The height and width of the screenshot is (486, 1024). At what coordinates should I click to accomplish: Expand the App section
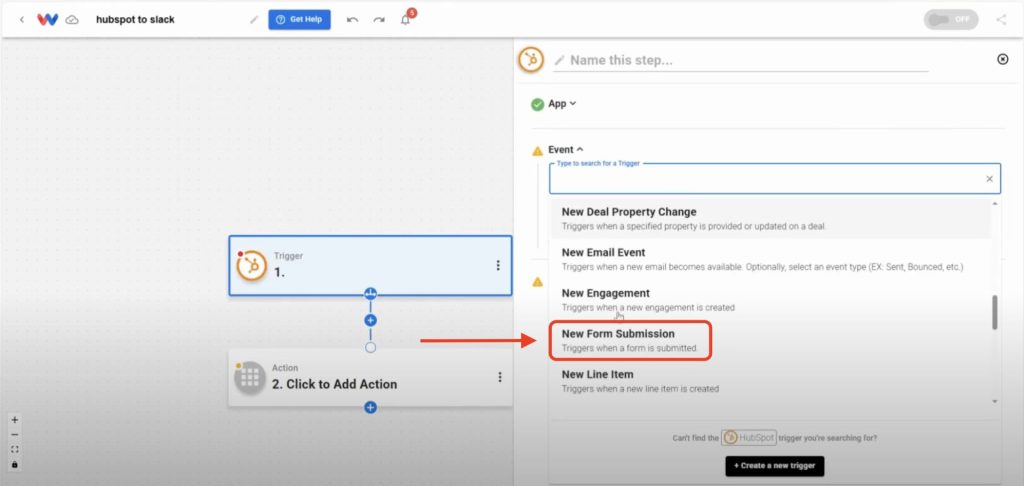point(562,104)
